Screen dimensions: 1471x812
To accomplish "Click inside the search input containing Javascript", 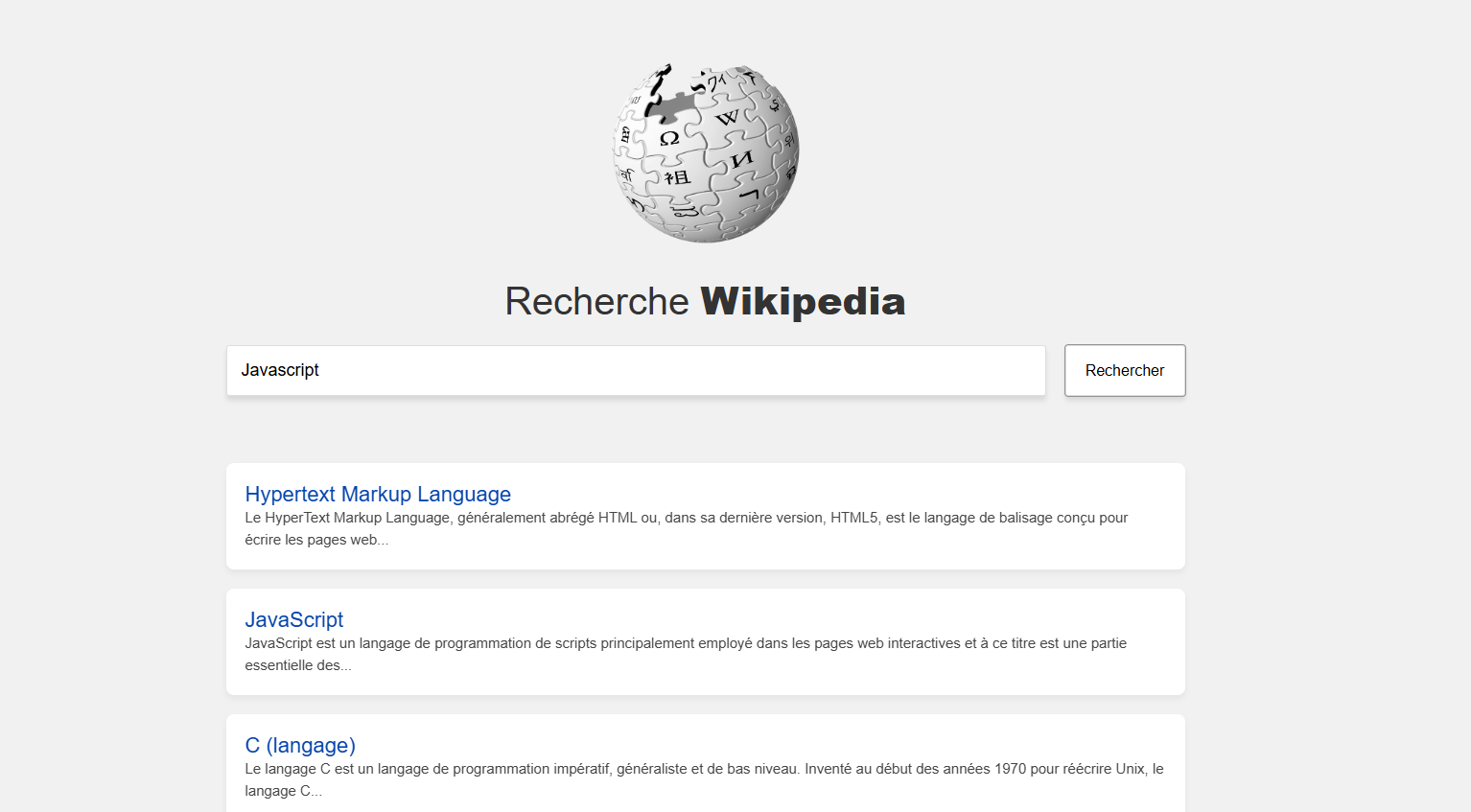I will click(x=635, y=370).
